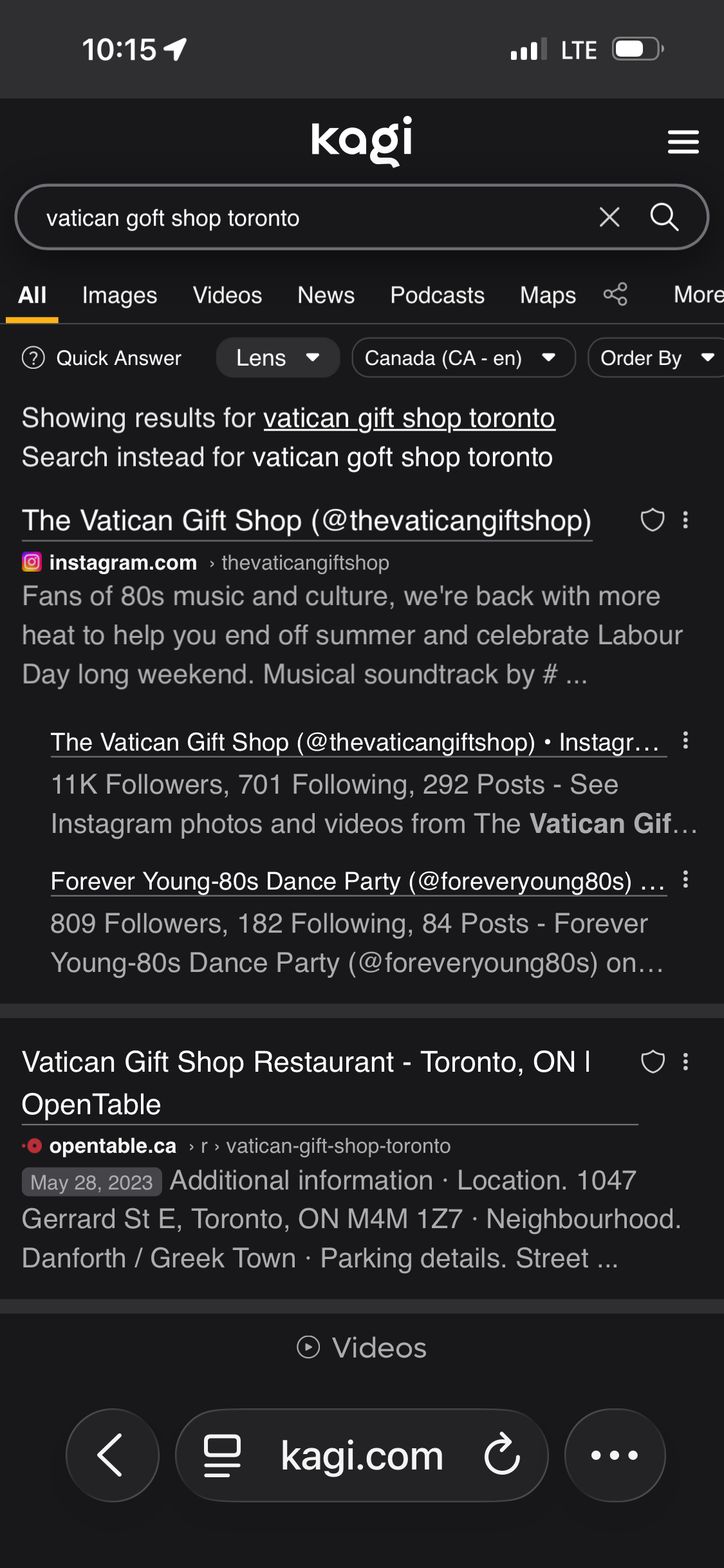Viewport: 724px width, 1568px height.
Task: Switch to the News tab
Action: [326, 295]
